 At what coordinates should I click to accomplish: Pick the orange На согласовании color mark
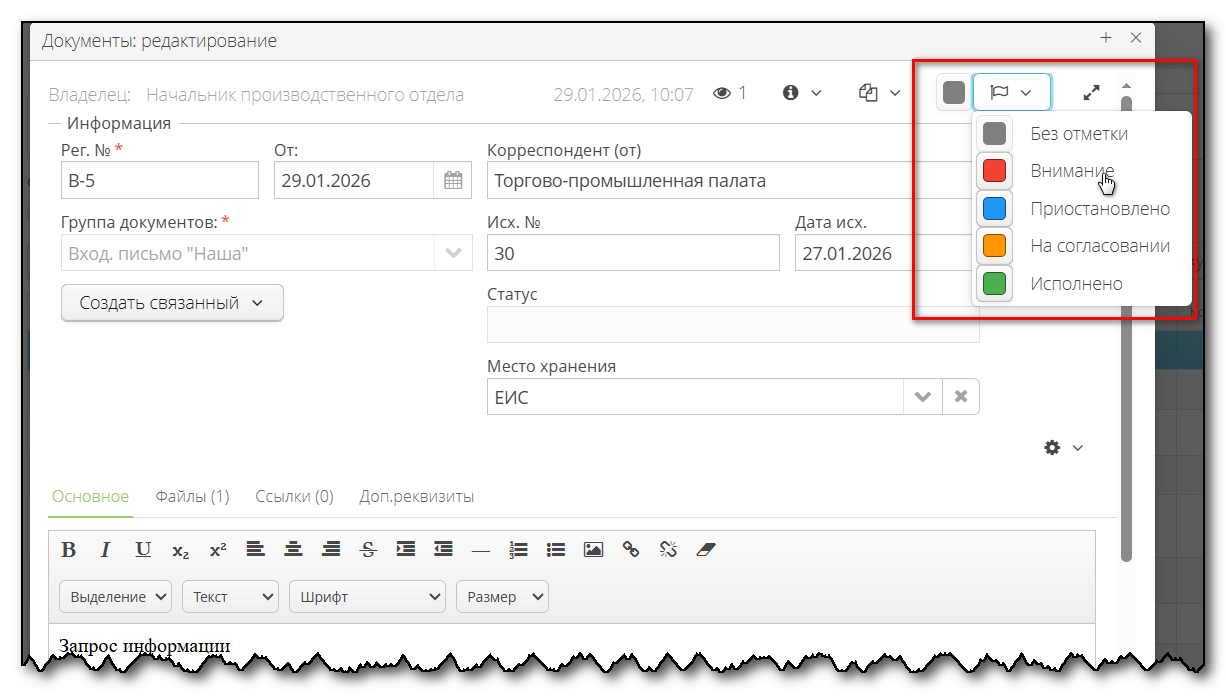point(994,245)
